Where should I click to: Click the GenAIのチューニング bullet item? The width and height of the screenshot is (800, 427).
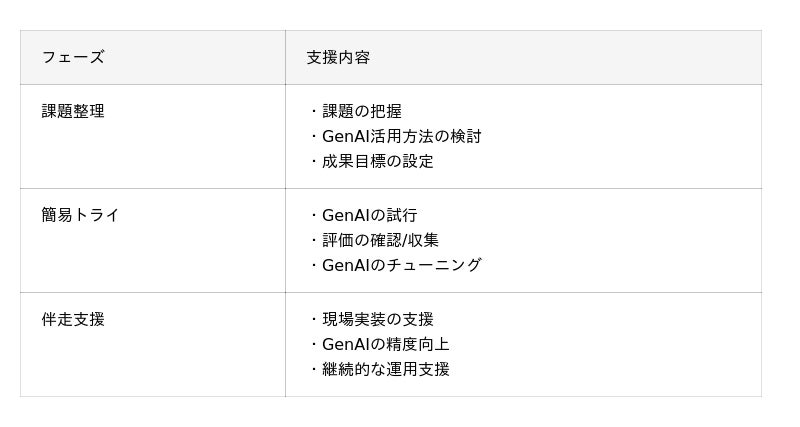pos(401,265)
